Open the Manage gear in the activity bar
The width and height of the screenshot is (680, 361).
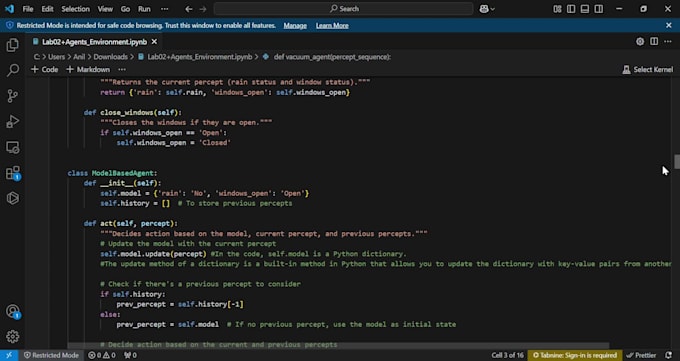coord(13,336)
